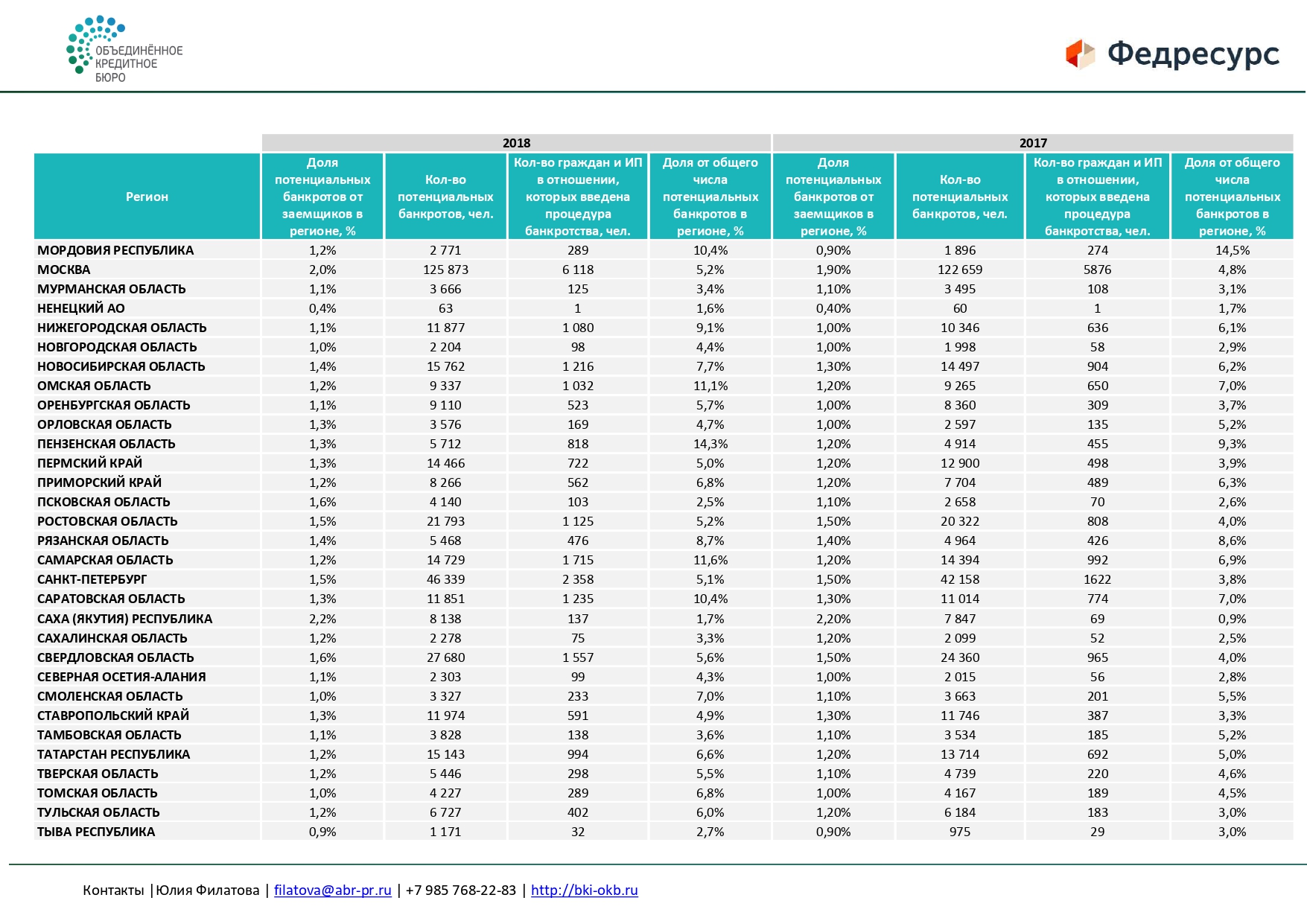Image resolution: width=1307 pixels, height=924 pixels.
Task: Click the value 21 793 for Ростовская область
Action: tap(445, 521)
